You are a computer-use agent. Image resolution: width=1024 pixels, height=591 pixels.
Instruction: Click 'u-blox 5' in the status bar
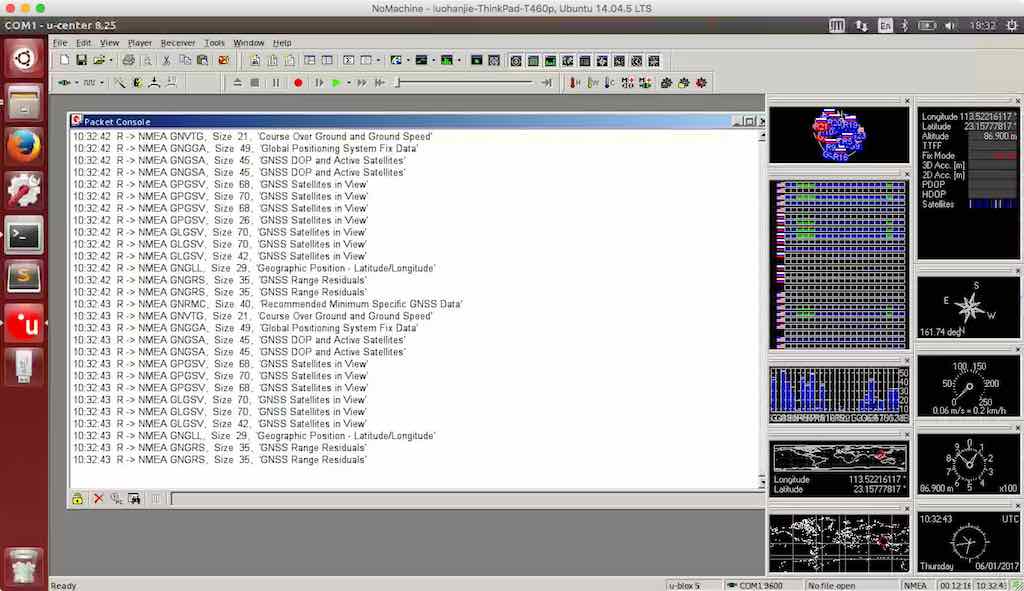[x=684, y=586]
